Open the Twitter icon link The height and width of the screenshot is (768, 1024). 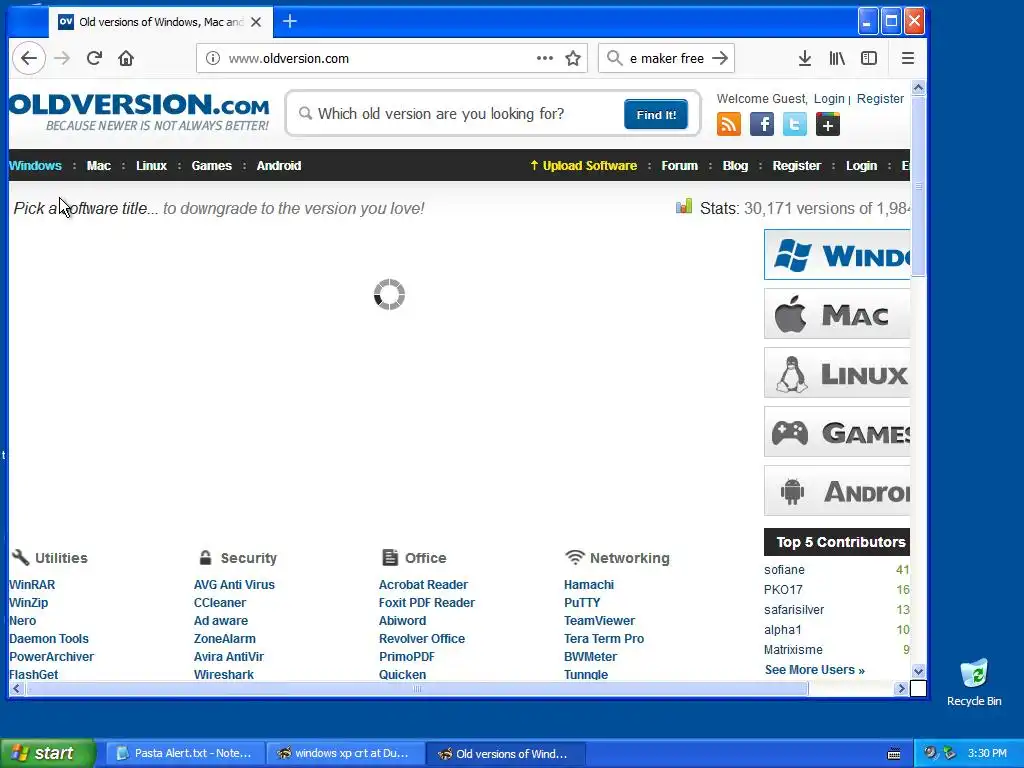pos(795,124)
